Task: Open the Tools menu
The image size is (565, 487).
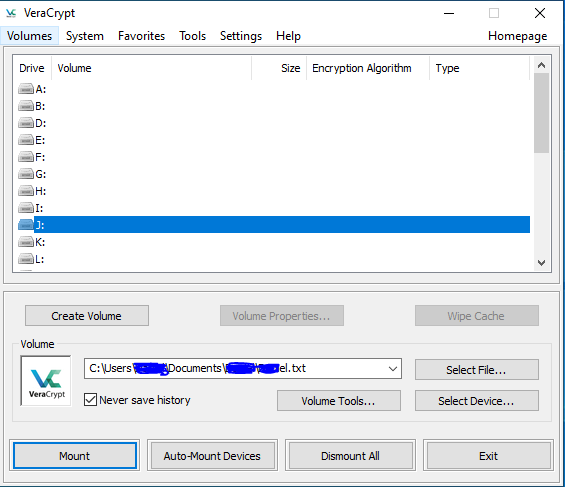Action: 192,36
